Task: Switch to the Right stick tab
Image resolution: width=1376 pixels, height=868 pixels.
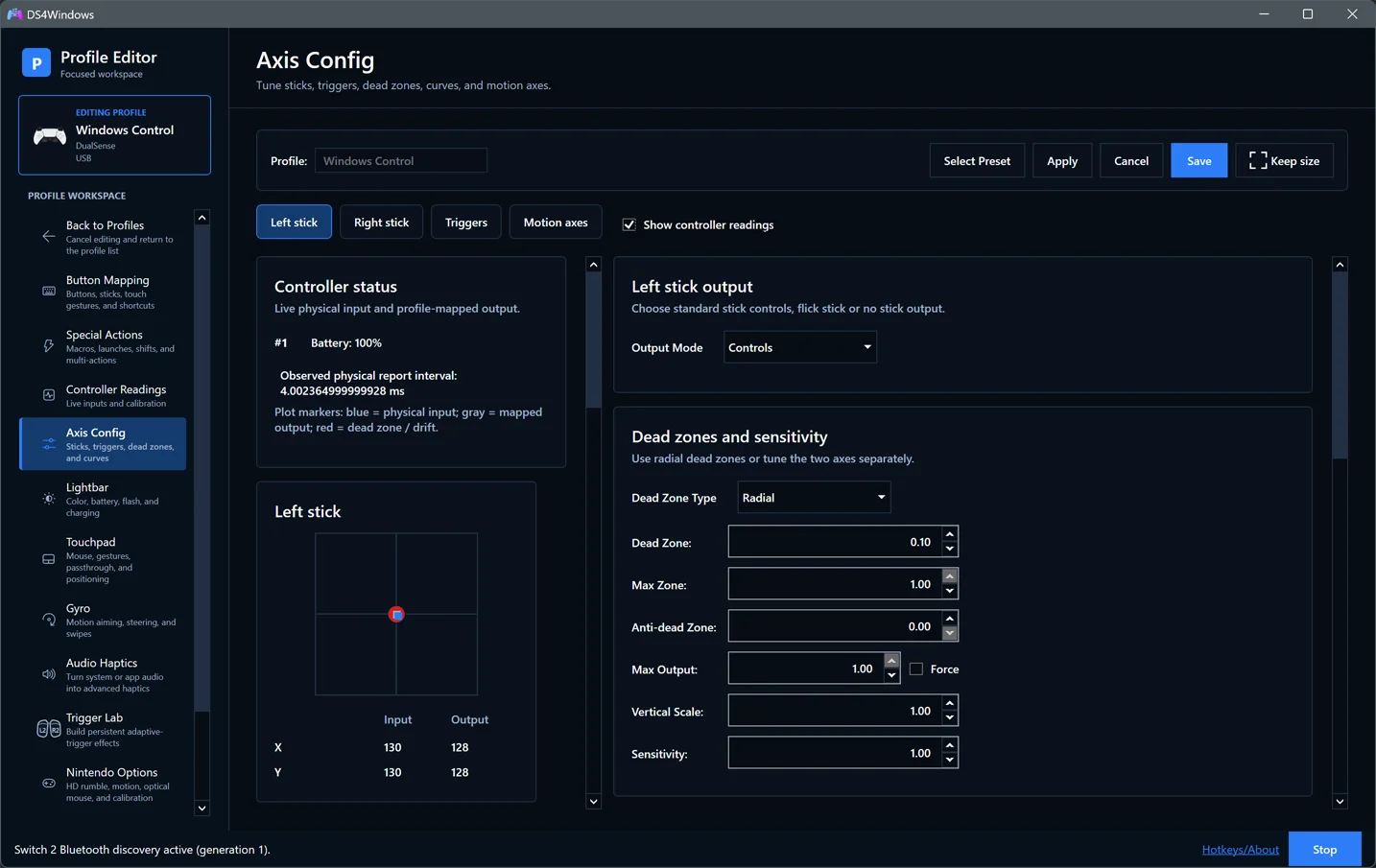Action: (x=381, y=223)
